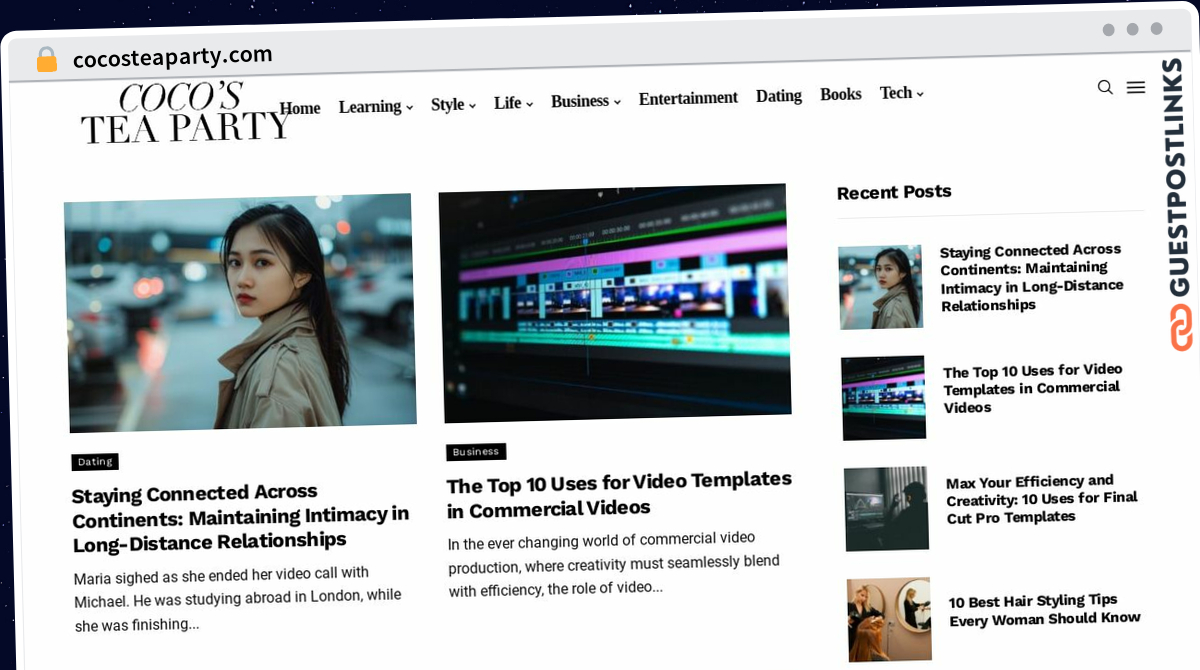Go to the Home menu item
Screen dimensions: 1200x670
[x=300, y=108]
